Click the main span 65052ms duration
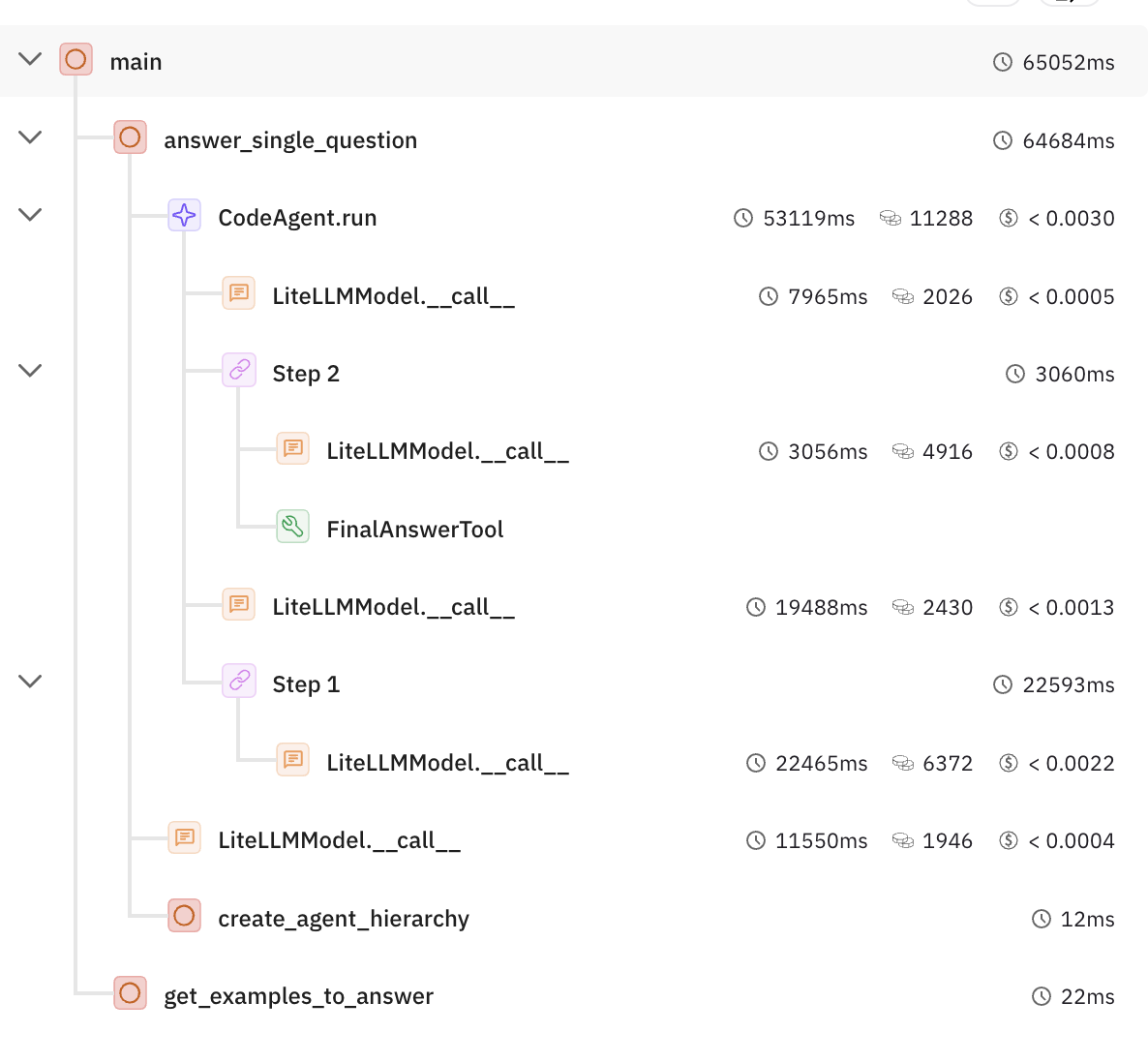Image resolution: width=1148 pixels, height=1063 pixels. 1068,63
